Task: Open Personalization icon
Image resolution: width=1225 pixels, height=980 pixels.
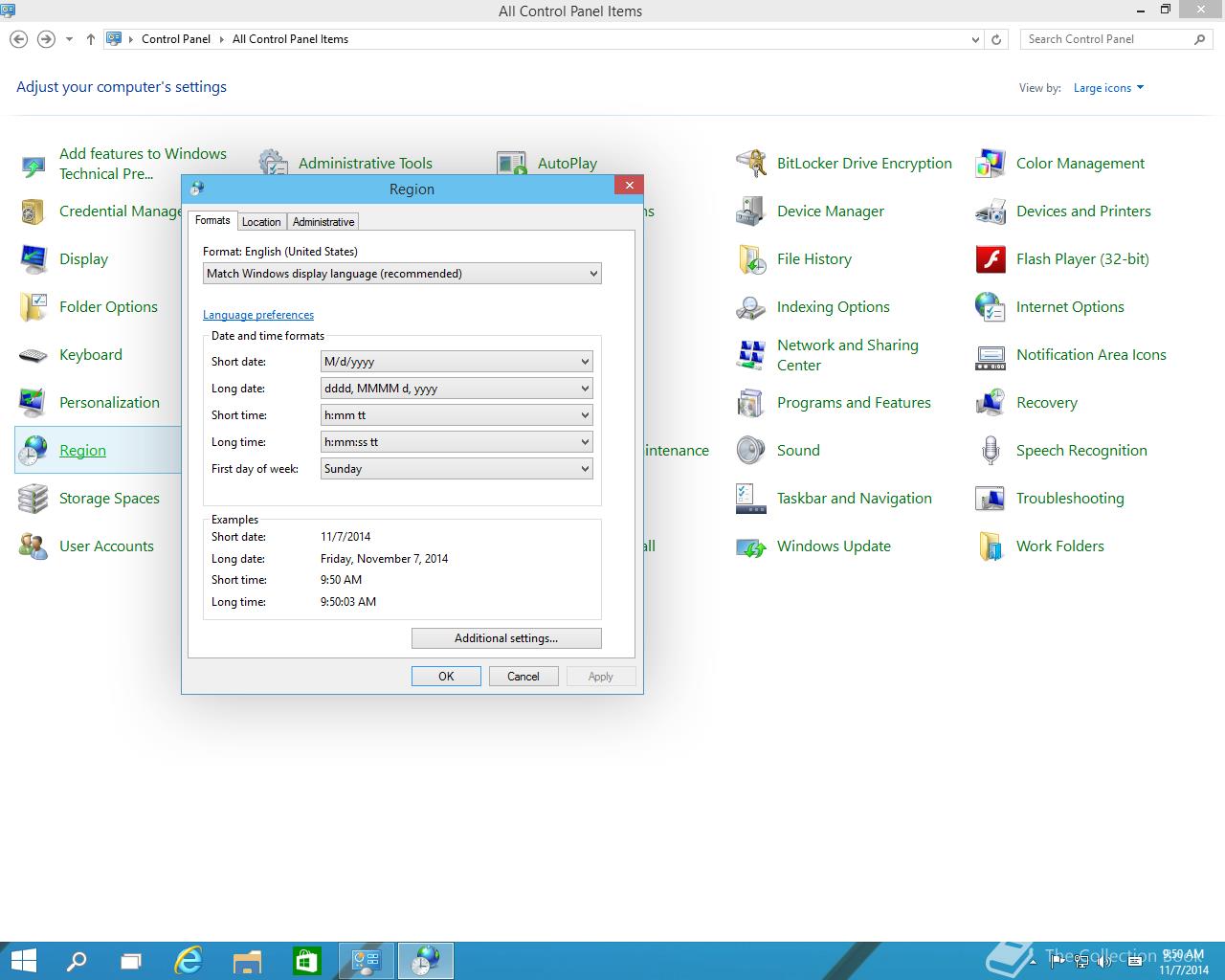Action: coord(33,403)
